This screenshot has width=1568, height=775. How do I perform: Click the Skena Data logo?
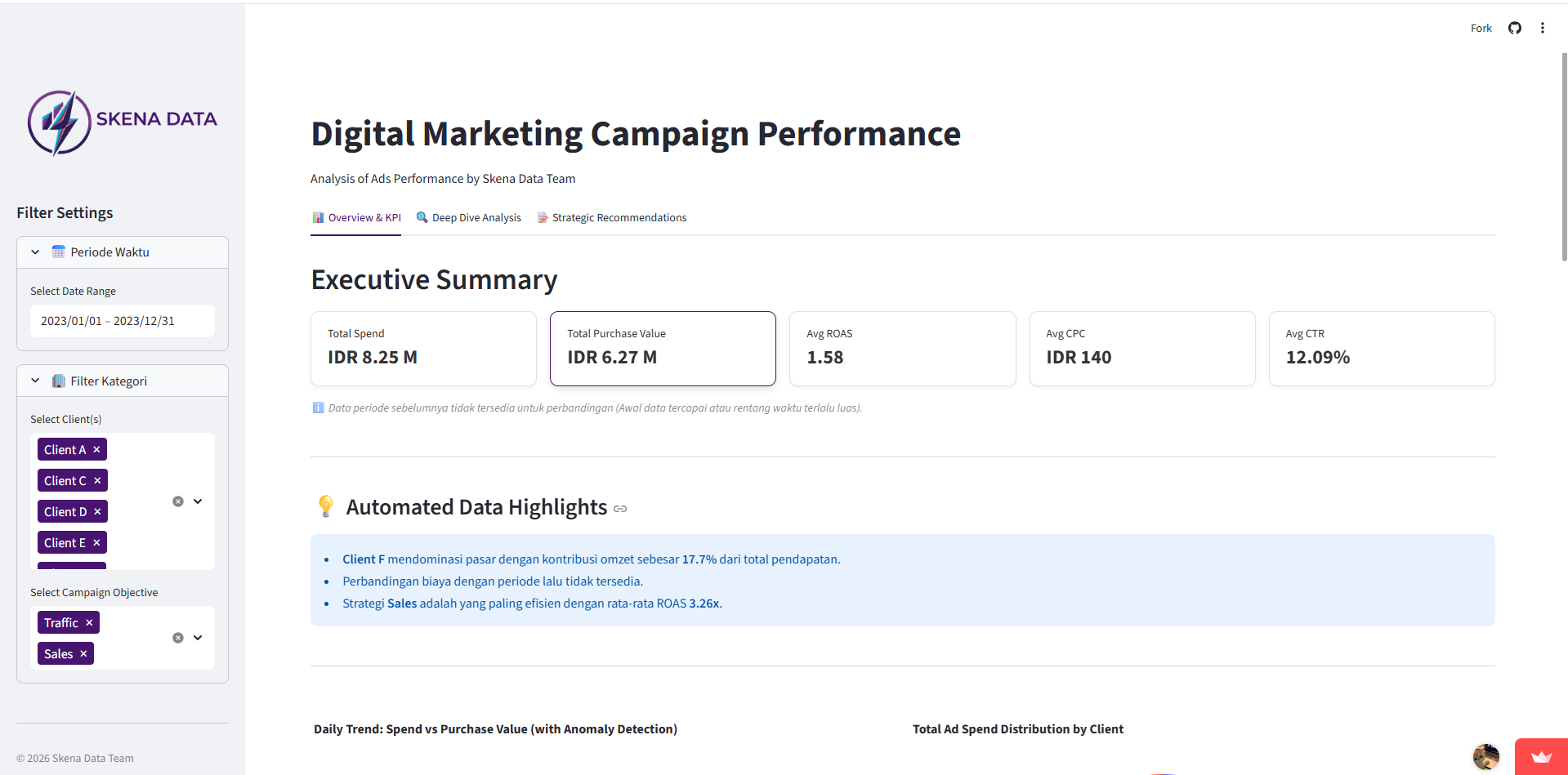[122, 122]
